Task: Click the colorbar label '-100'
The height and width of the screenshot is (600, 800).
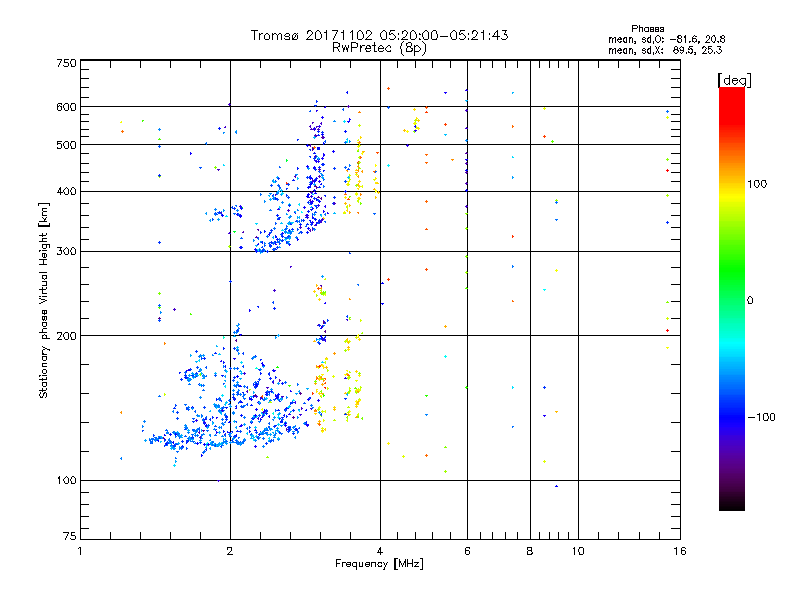Action: [761, 417]
